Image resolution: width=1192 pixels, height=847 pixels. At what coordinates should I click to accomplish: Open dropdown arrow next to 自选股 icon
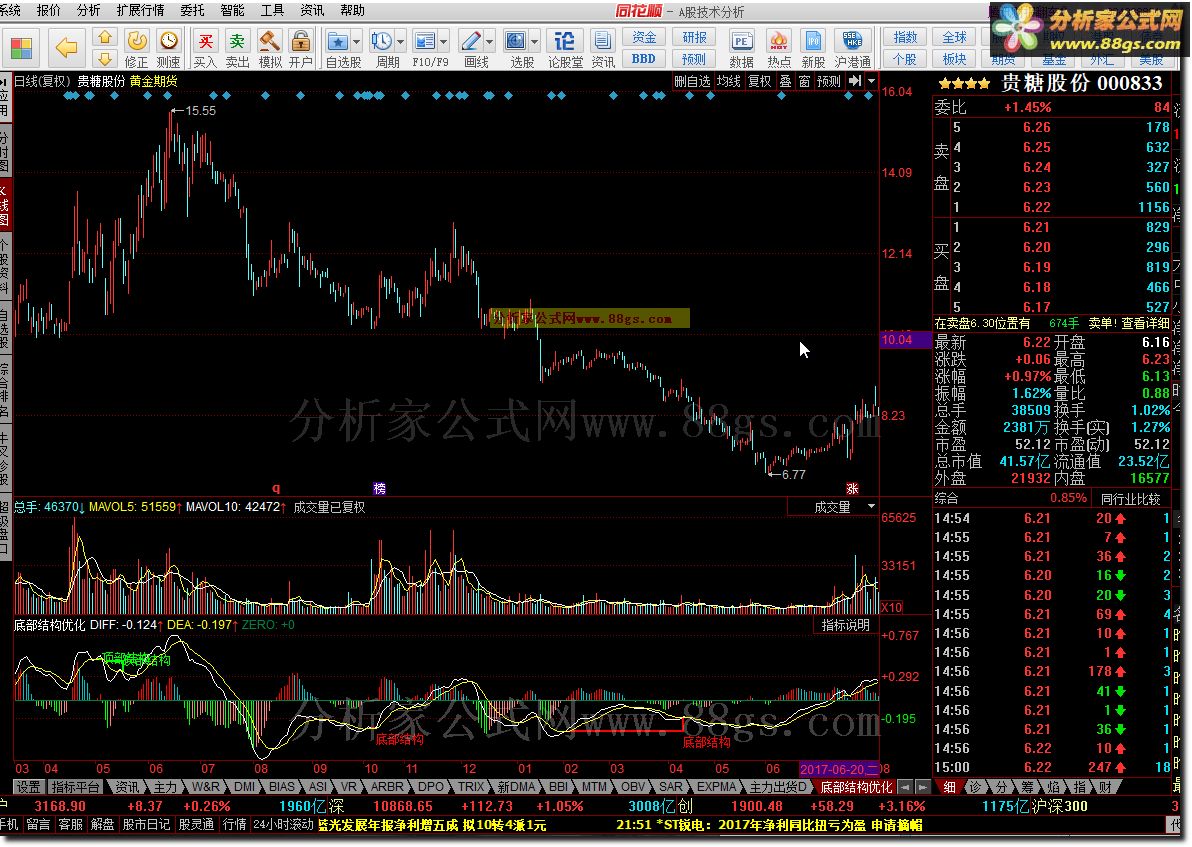(x=357, y=41)
